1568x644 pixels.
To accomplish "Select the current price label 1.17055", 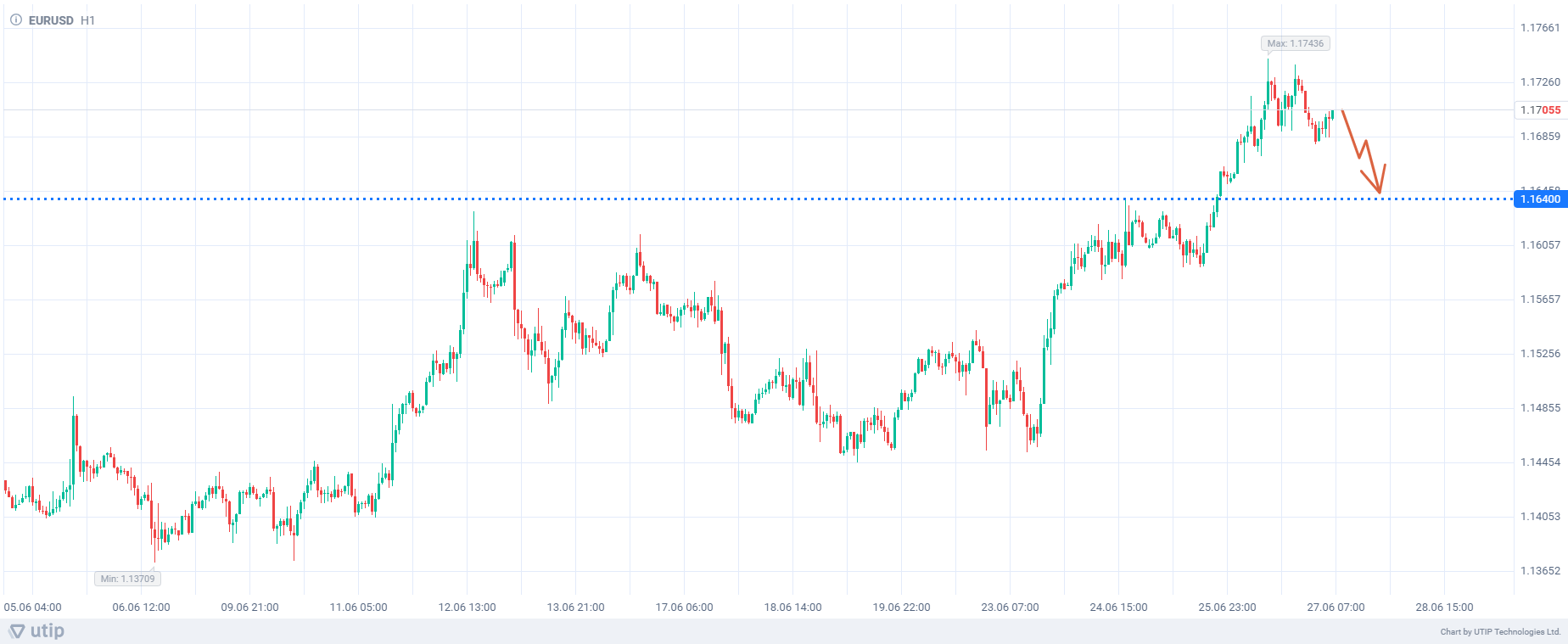I will coord(1539,110).
